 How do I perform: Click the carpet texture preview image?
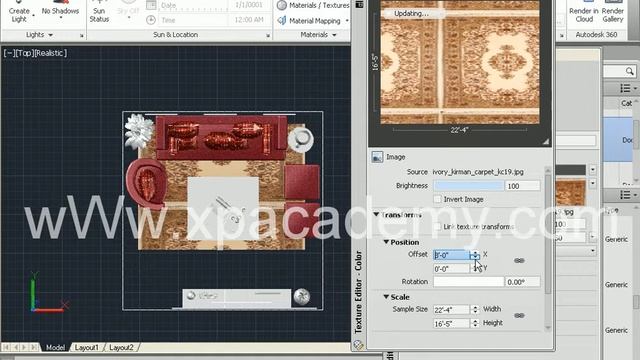click(460, 62)
